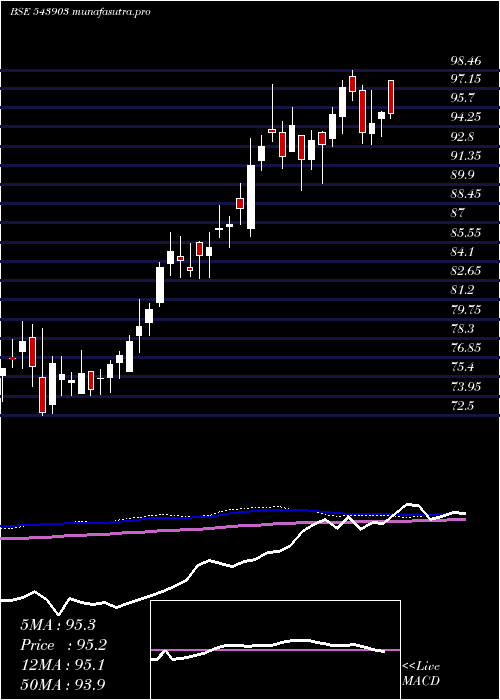
Task: Click the 85.55 price axis label
Action: (x=466, y=233)
